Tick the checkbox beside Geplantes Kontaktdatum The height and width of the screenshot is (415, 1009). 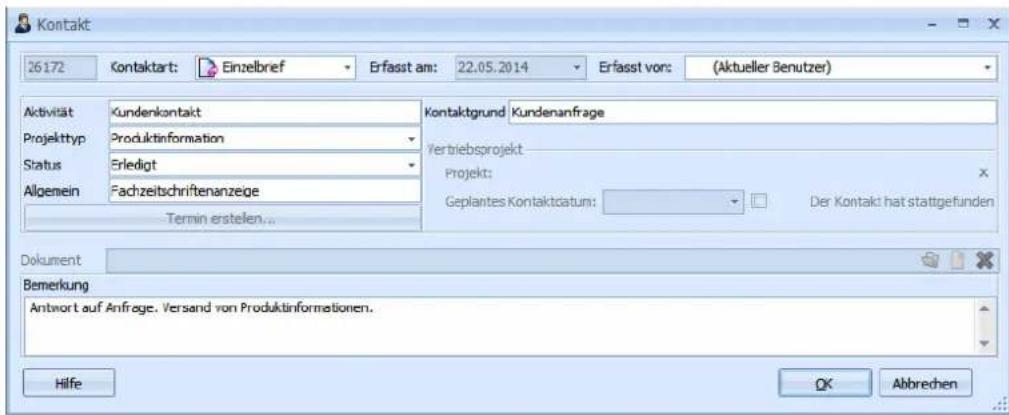(x=760, y=201)
